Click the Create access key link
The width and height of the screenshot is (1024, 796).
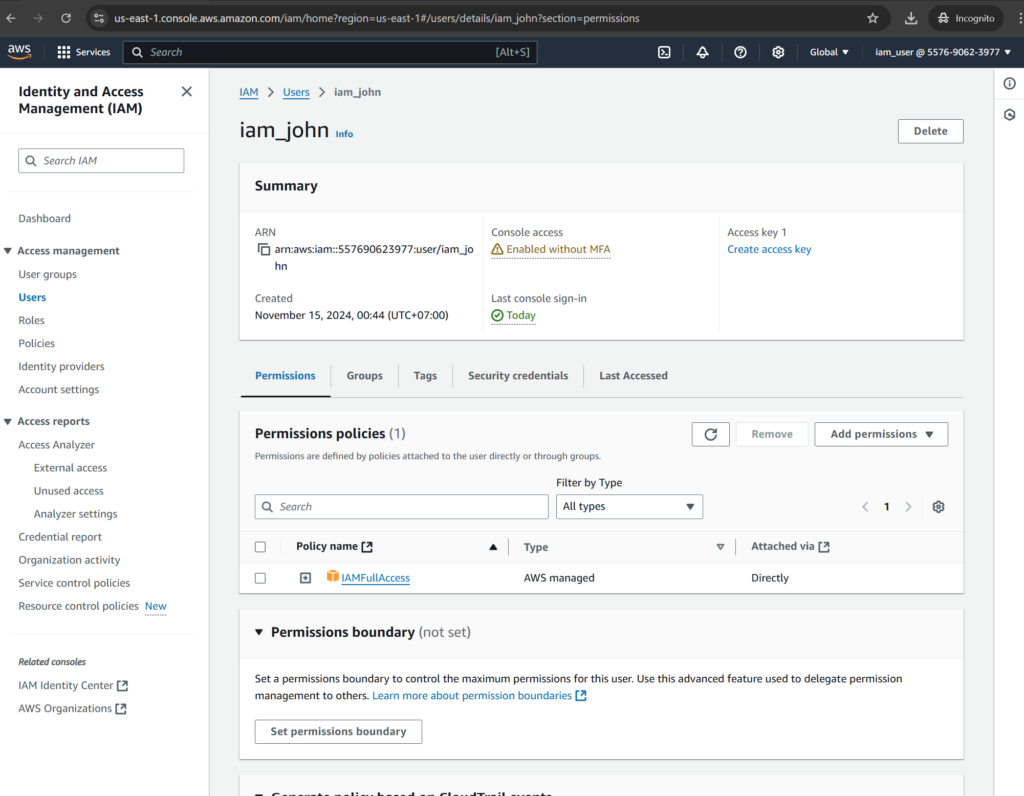coord(769,249)
